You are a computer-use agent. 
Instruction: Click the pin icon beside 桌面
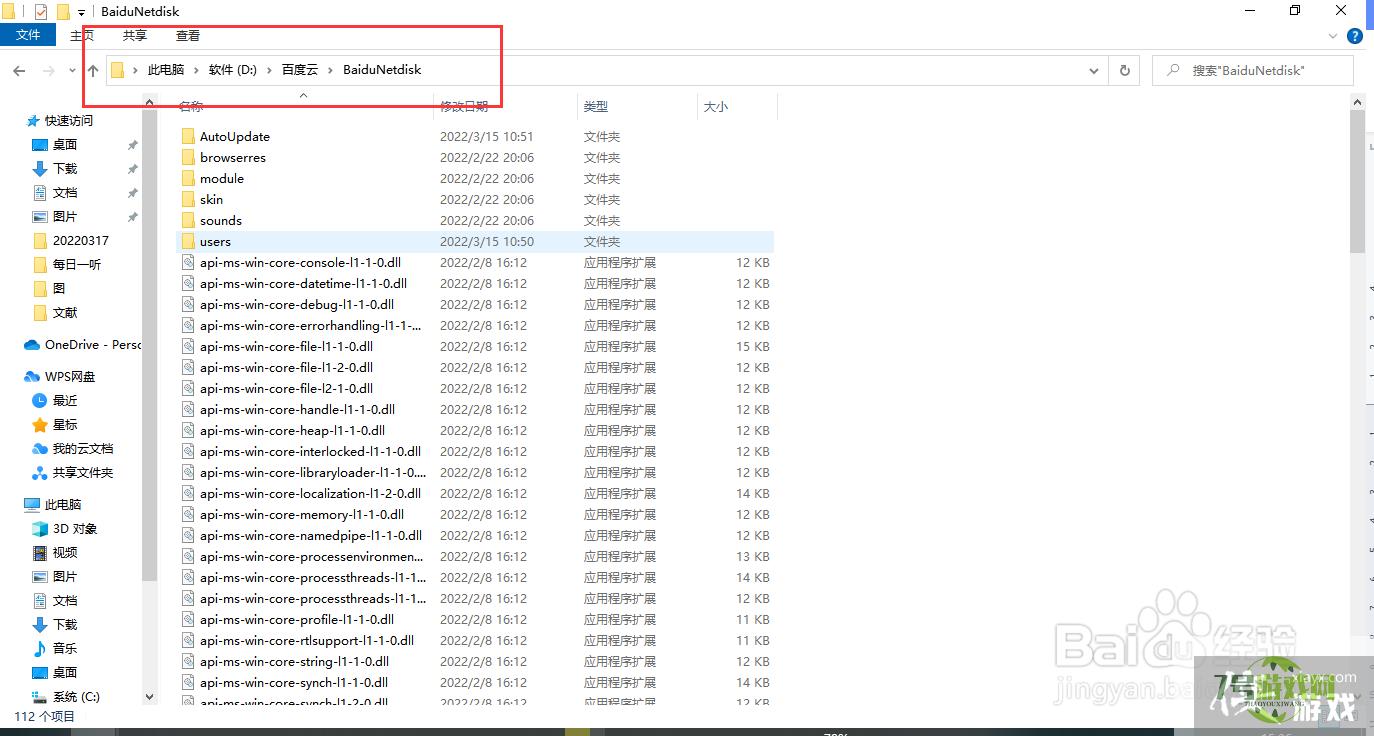coord(132,145)
